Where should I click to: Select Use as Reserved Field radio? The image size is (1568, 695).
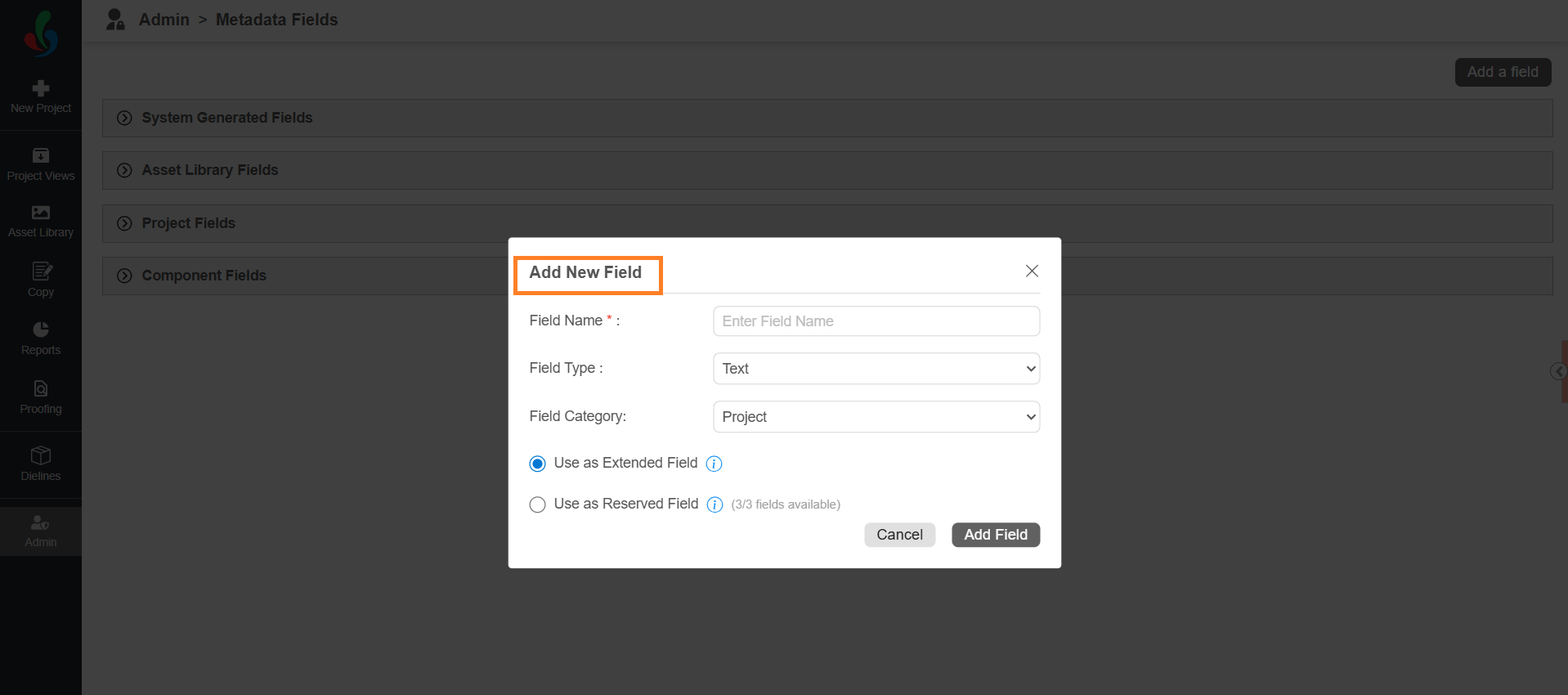pos(537,504)
